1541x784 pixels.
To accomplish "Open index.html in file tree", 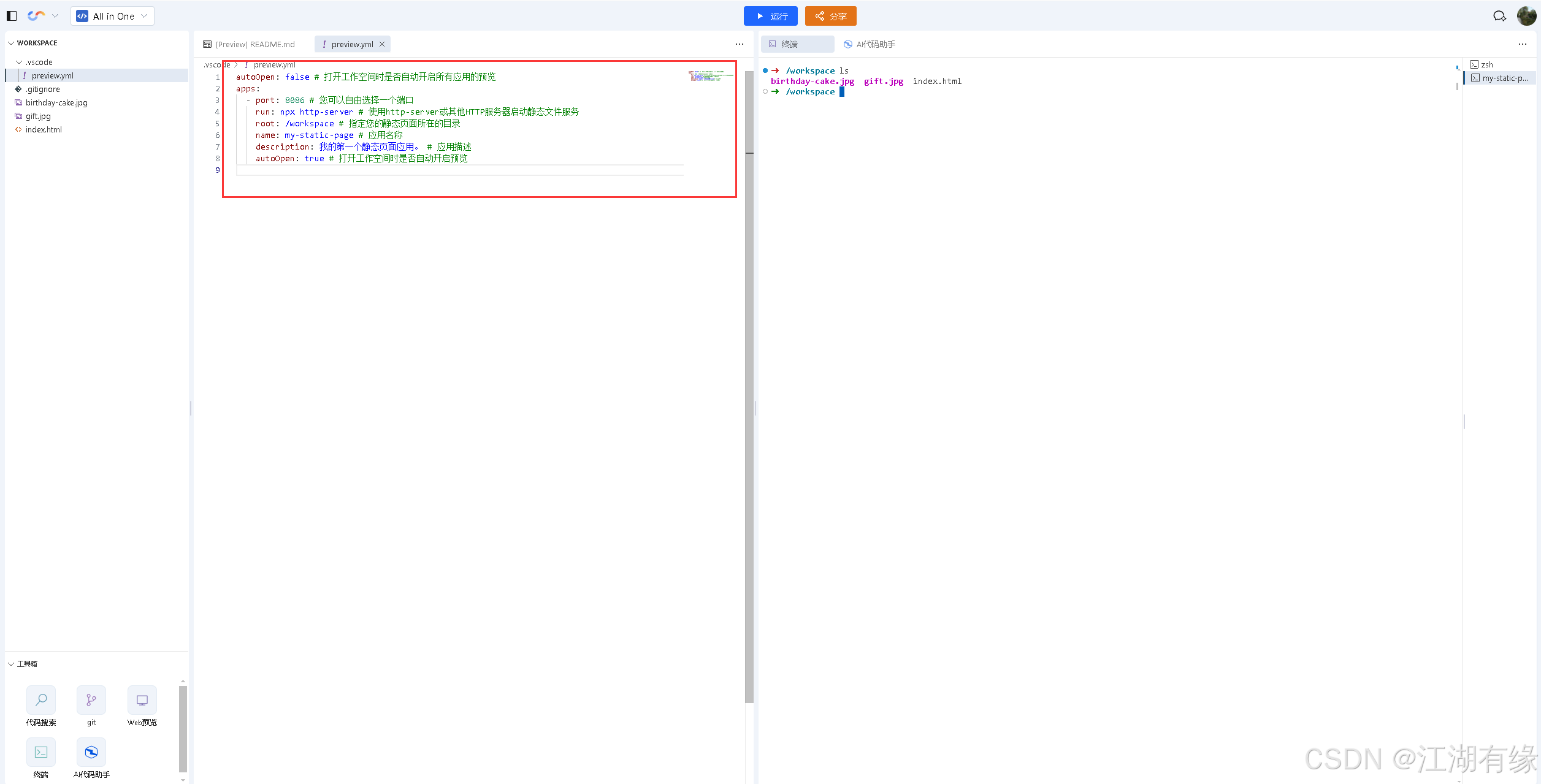I will pos(44,129).
